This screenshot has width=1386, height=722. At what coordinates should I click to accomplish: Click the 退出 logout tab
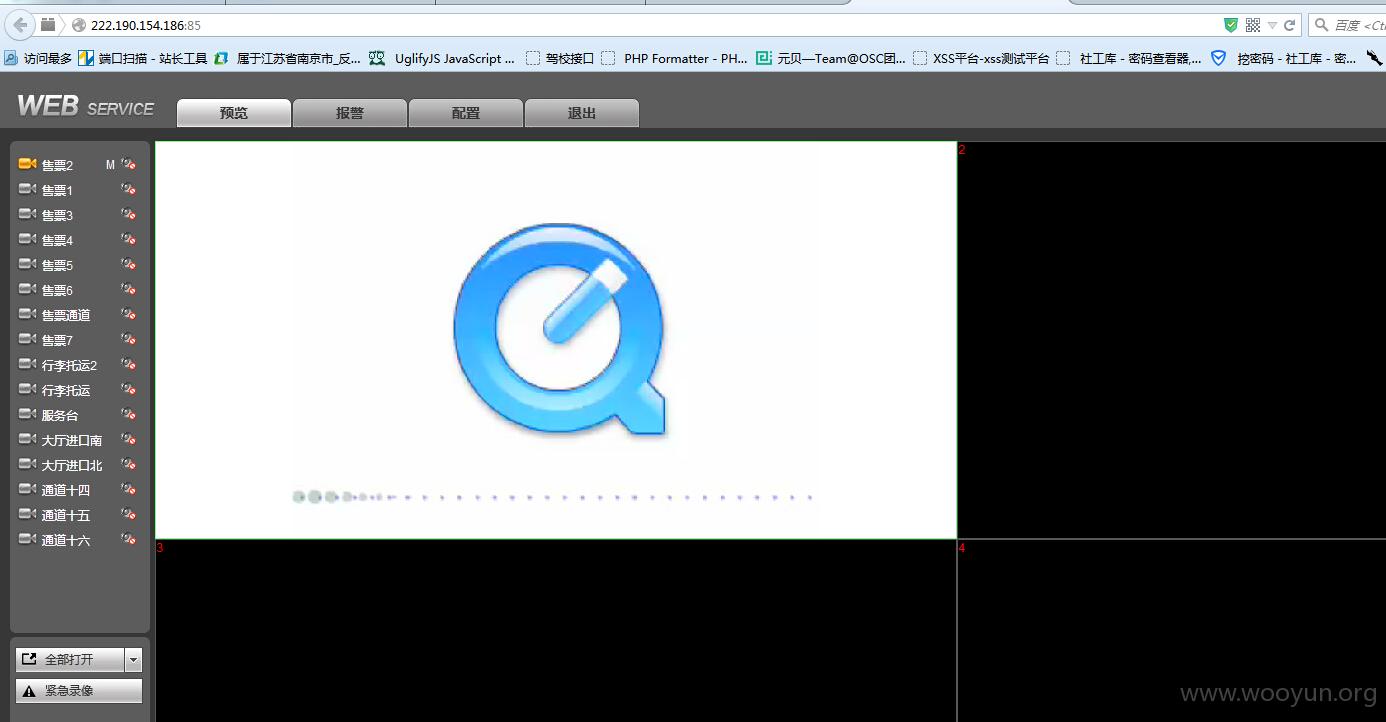[582, 113]
